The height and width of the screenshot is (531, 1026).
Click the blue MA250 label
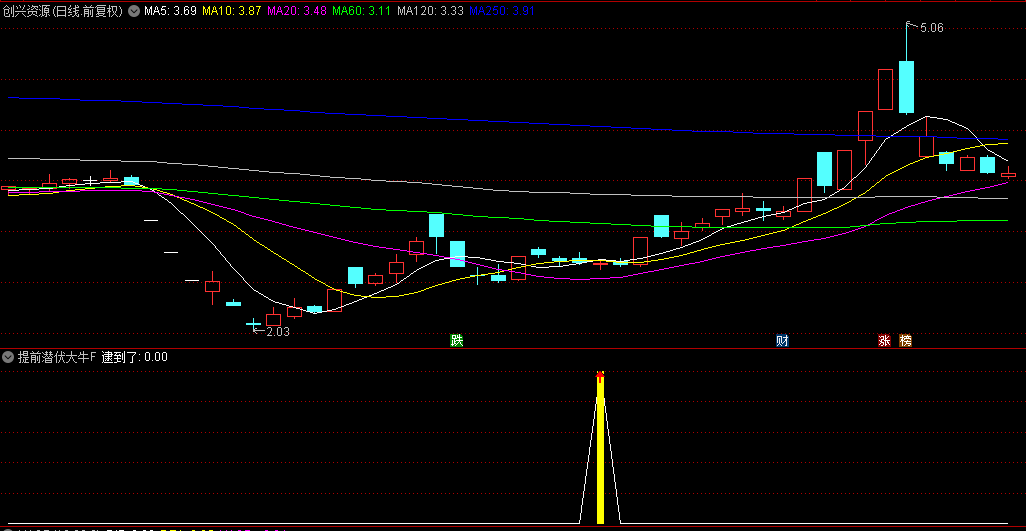[501, 11]
